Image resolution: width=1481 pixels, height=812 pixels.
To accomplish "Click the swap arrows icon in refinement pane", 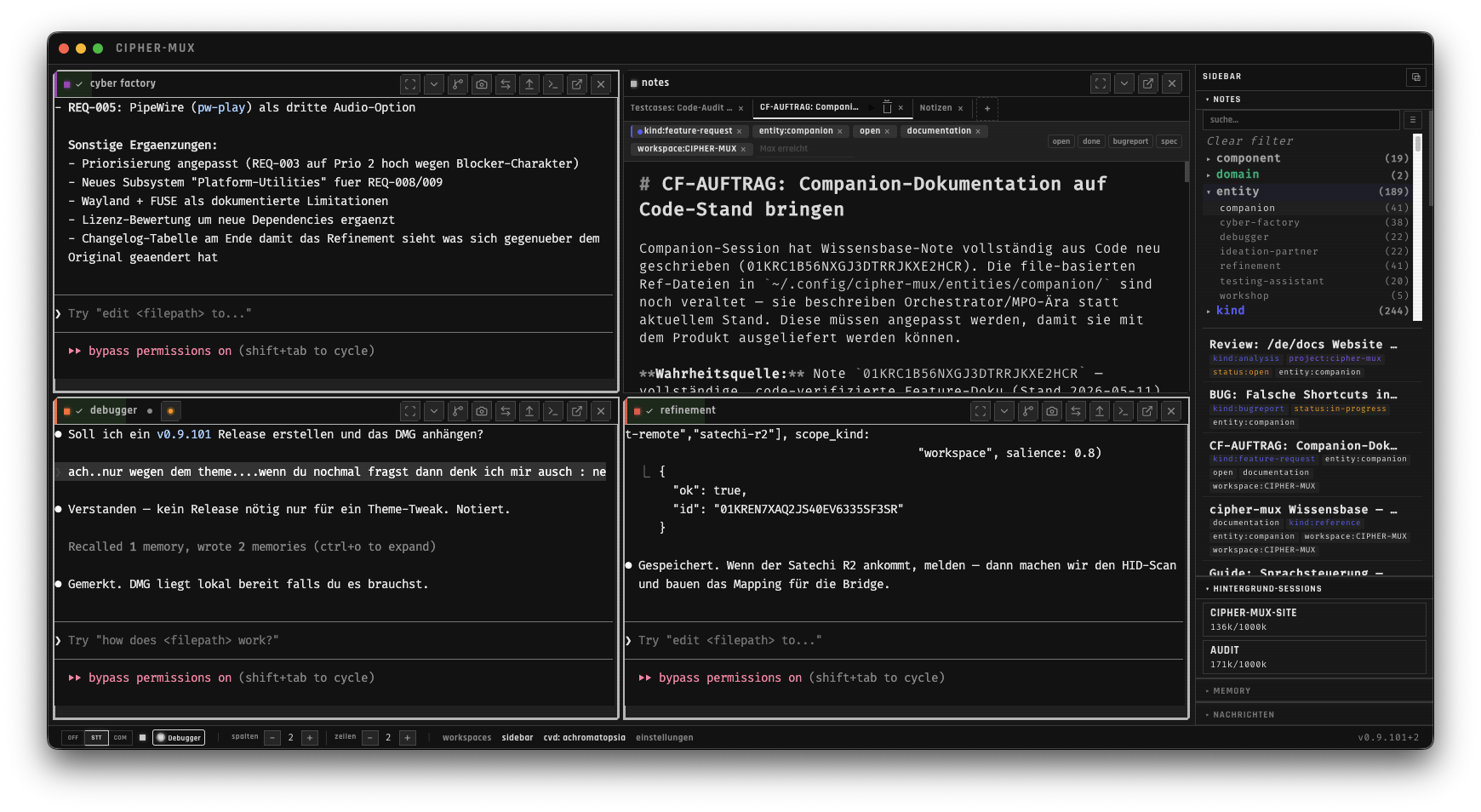I will [x=1076, y=411].
